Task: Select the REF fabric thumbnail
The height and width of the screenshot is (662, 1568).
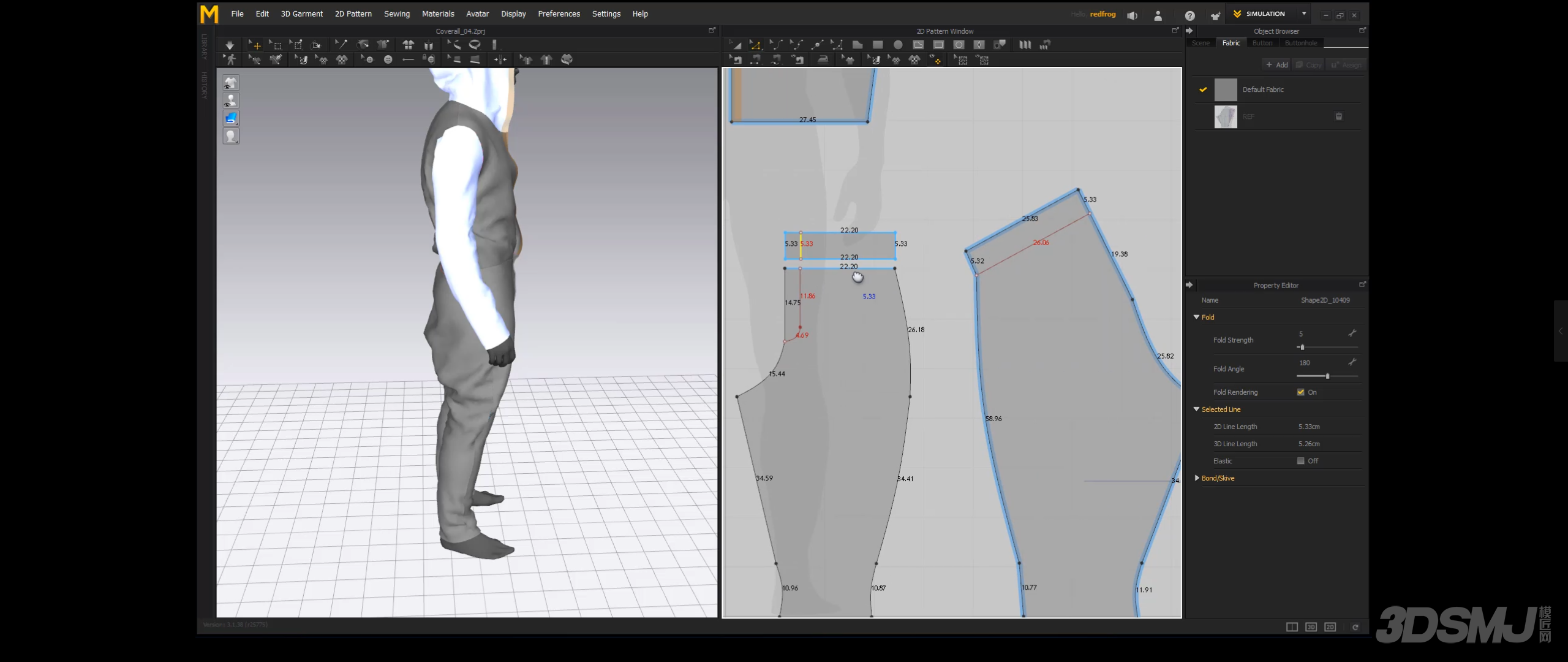Action: coord(1226,116)
